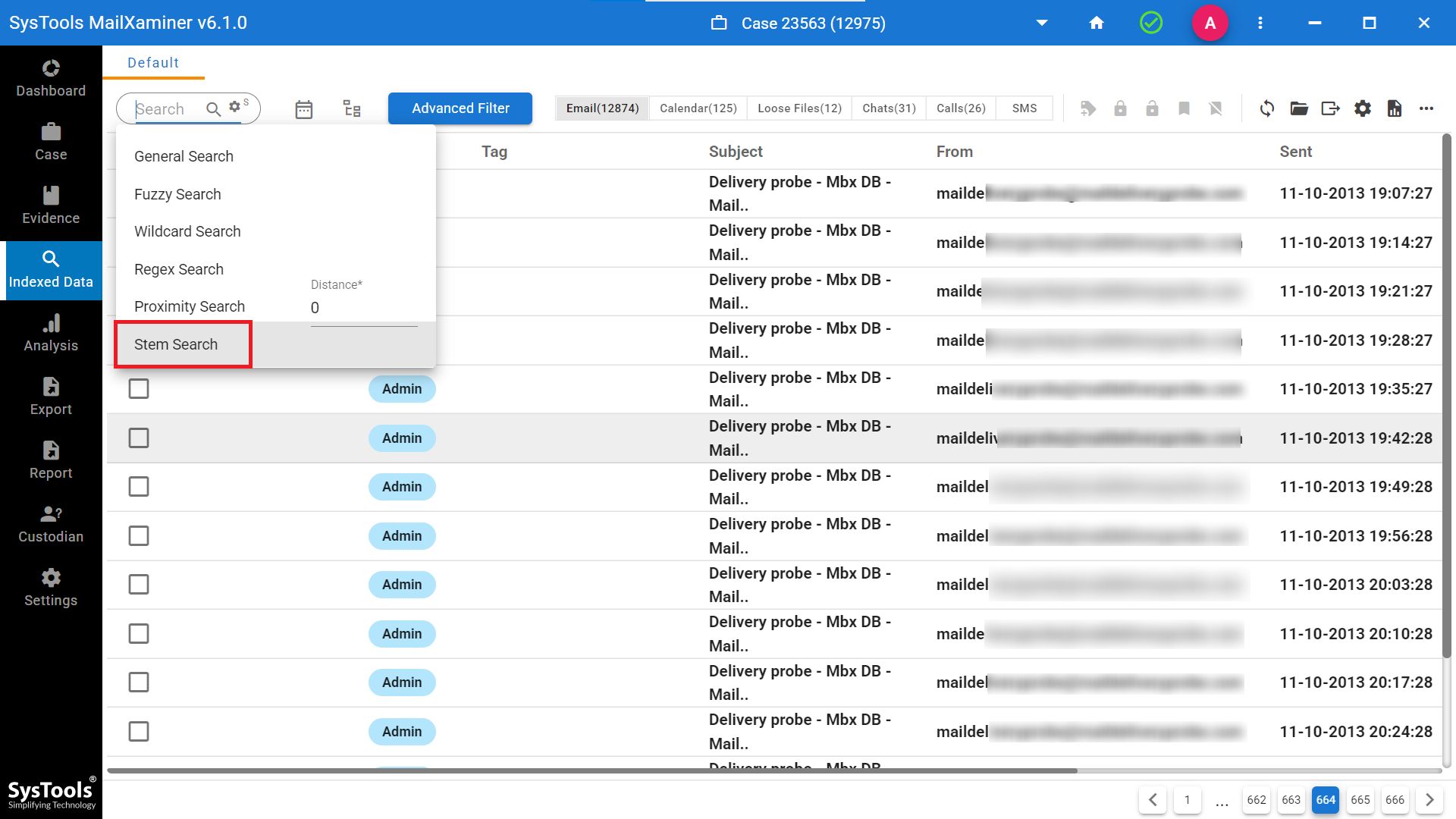
Task: Open the Custodian section
Action: click(x=51, y=524)
